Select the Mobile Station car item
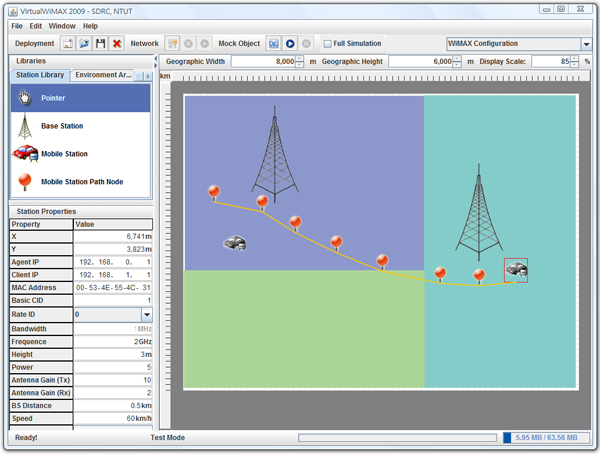This screenshot has width=600, height=454. tap(81, 154)
